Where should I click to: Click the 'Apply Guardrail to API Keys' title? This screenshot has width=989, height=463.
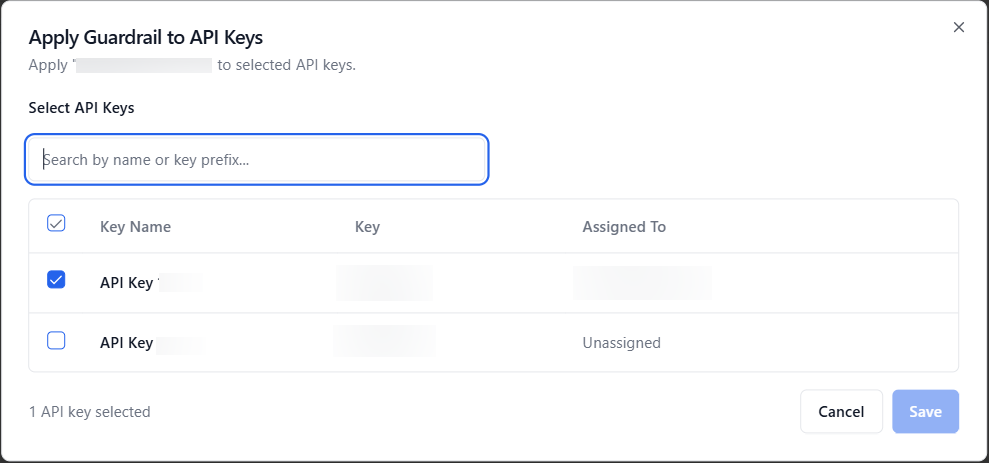coord(146,38)
